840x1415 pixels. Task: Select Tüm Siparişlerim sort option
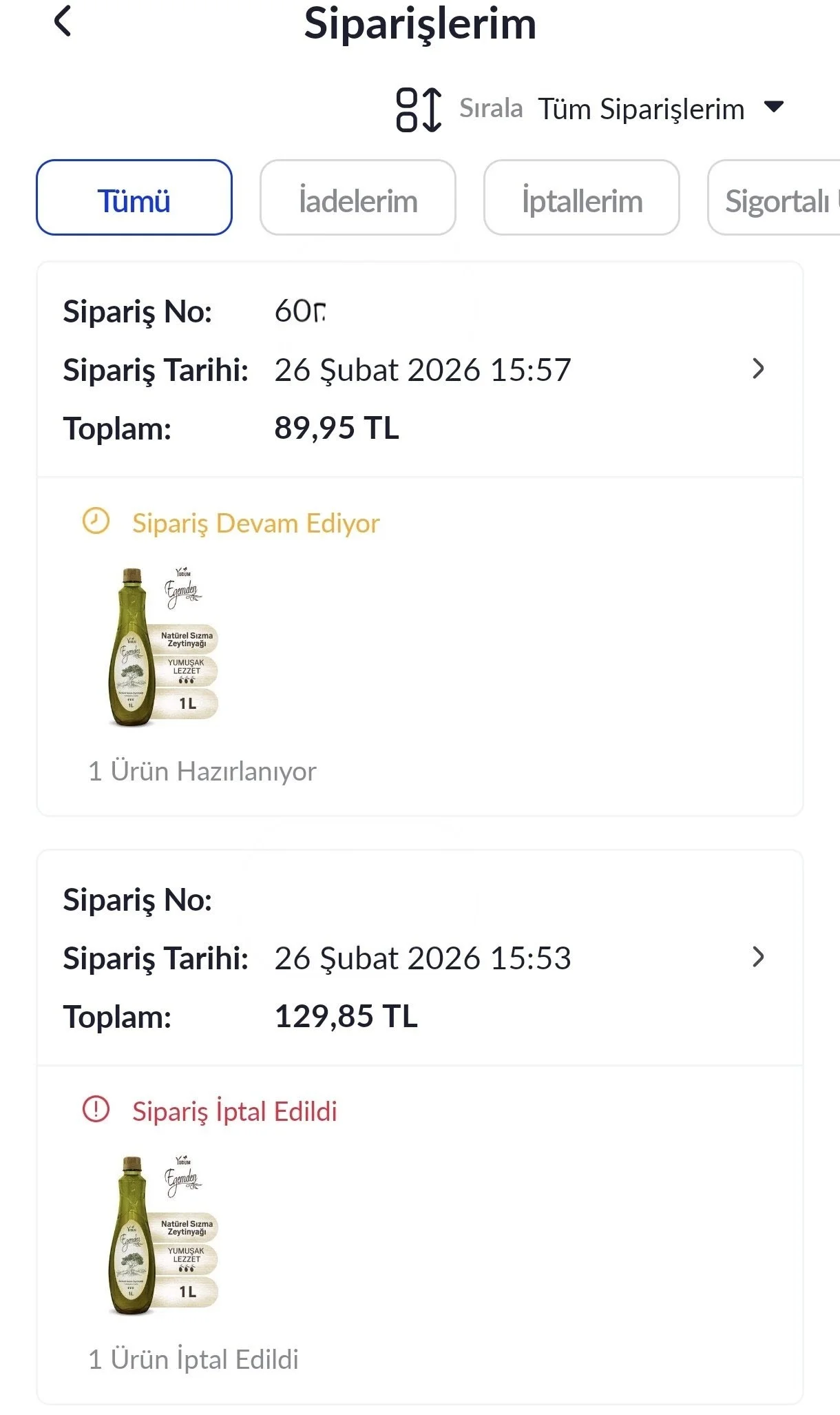coord(640,109)
